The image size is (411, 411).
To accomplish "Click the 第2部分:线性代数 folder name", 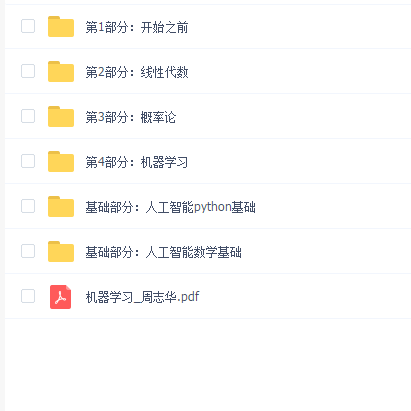I will pos(137,72).
